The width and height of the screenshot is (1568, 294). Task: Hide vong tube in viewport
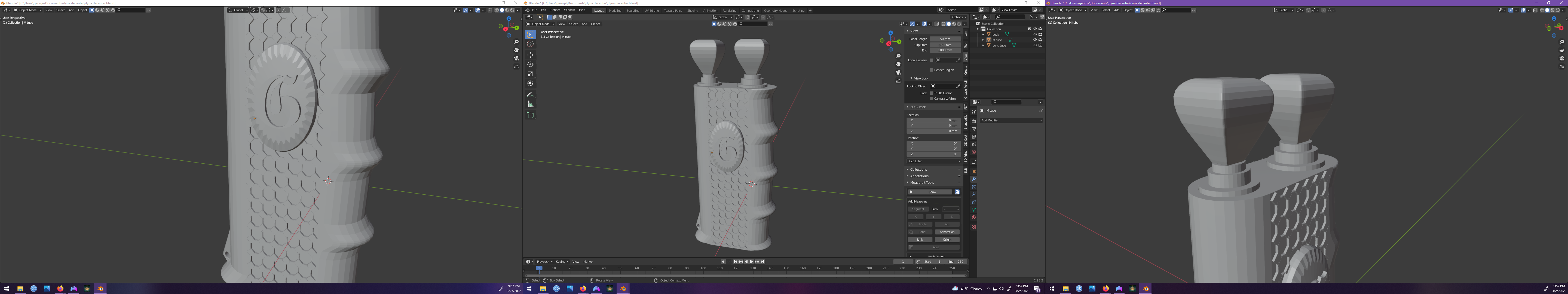1035,45
